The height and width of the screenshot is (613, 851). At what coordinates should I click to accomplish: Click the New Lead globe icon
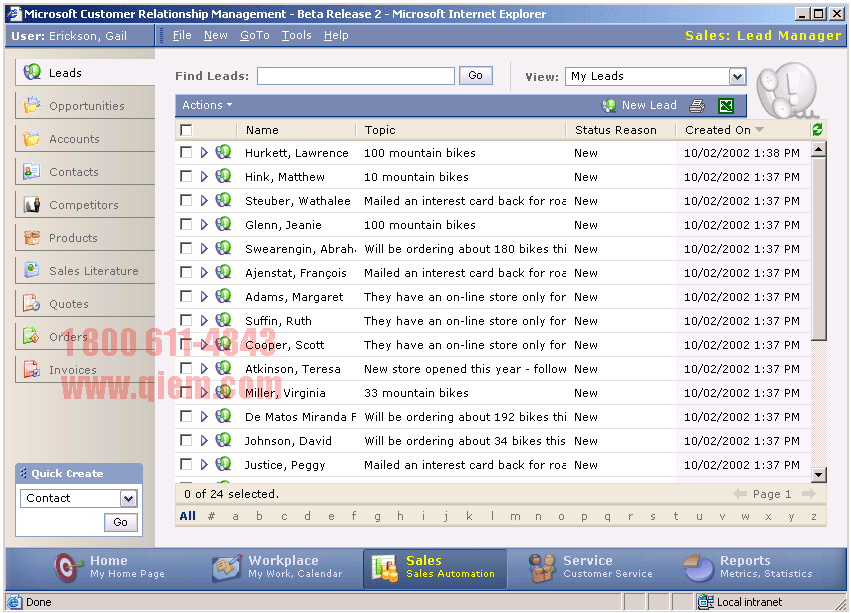[x=609, y=105]
